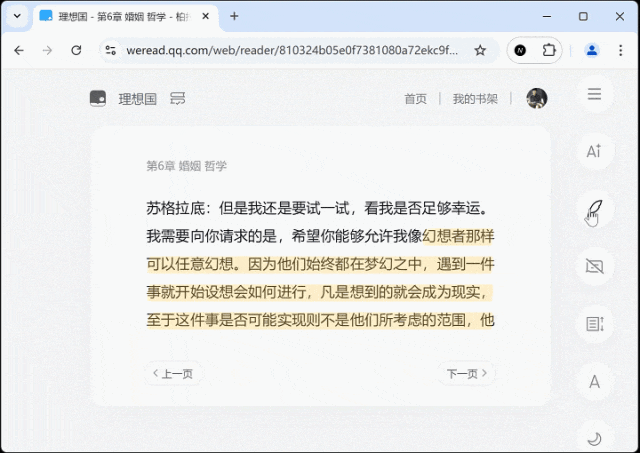The width and height of the screenshot is (640, 453).
Task: Click the chapter title 第6章 婚姻 哲学
Action: (x=187, y=166)
